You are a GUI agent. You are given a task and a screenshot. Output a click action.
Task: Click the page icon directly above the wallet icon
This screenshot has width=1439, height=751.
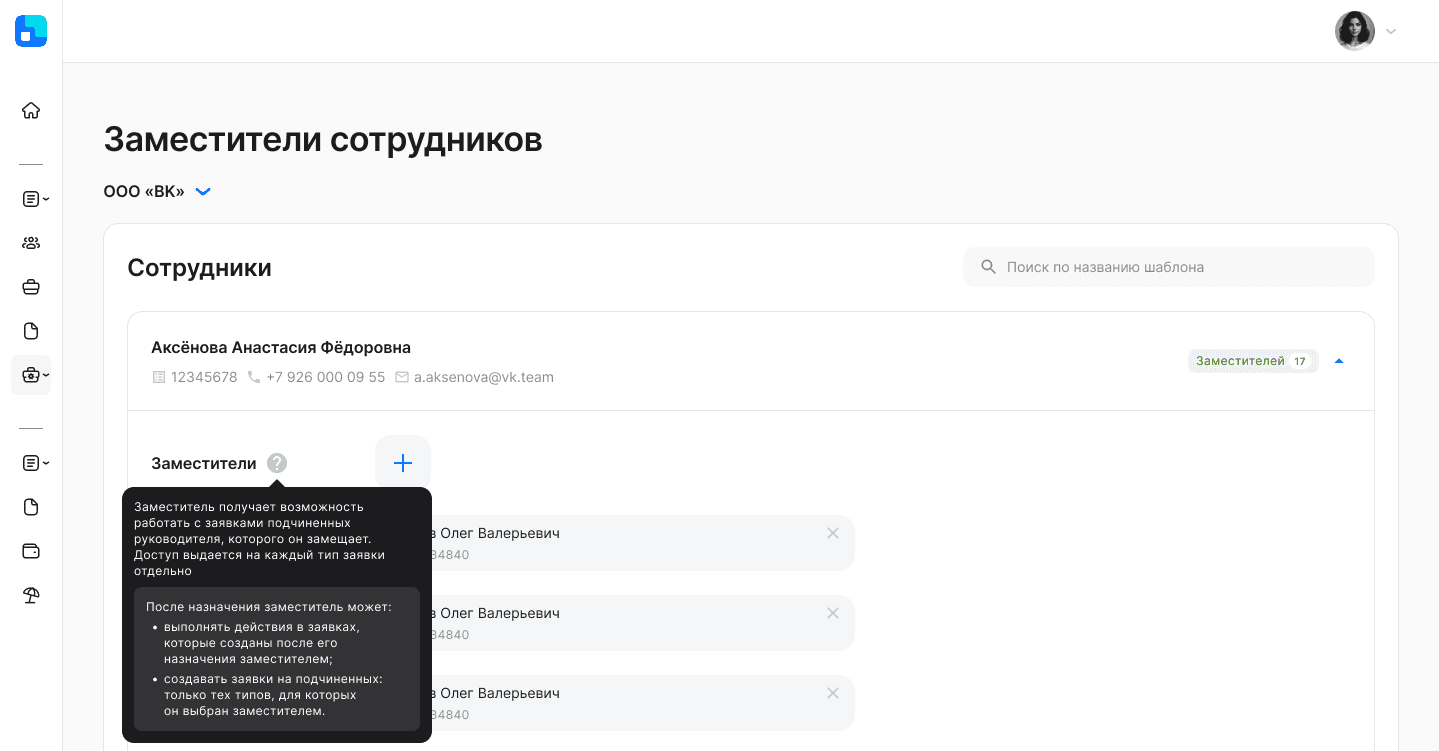click(31, 507)
